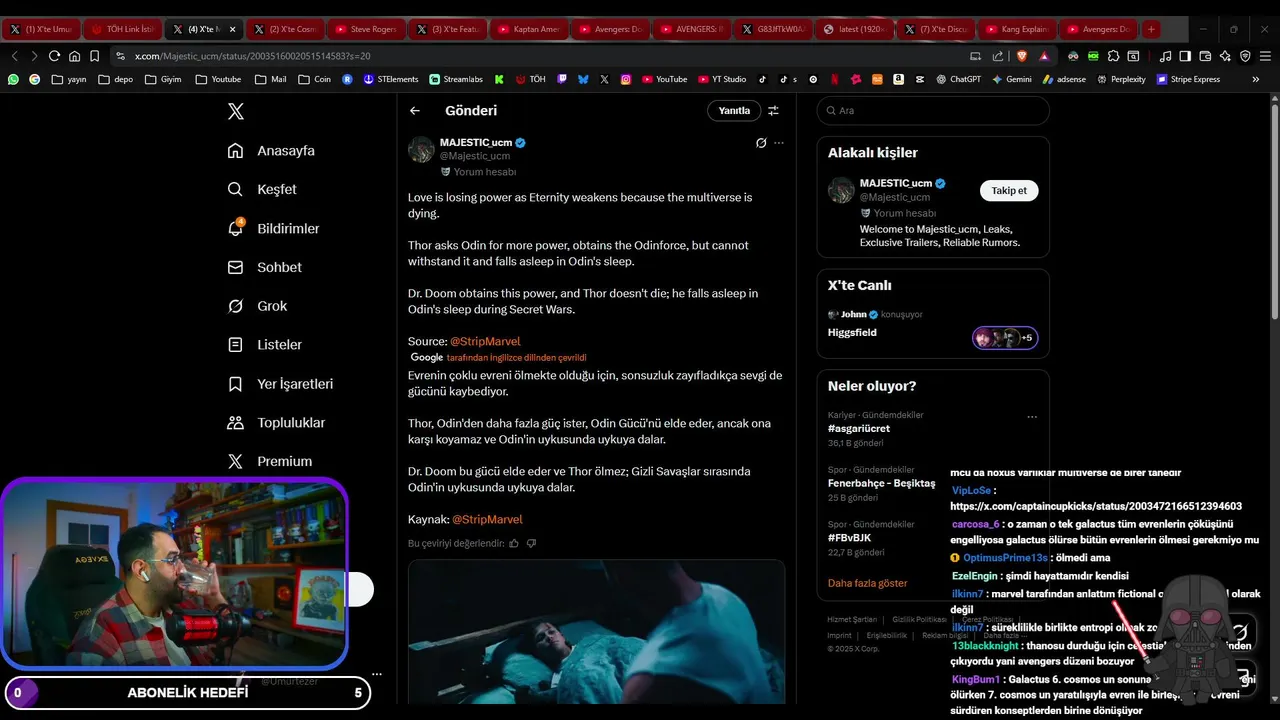Screen dimensions: 1280x720
Task: Open Mail bookmarks folder
Action: click(270, 79)
